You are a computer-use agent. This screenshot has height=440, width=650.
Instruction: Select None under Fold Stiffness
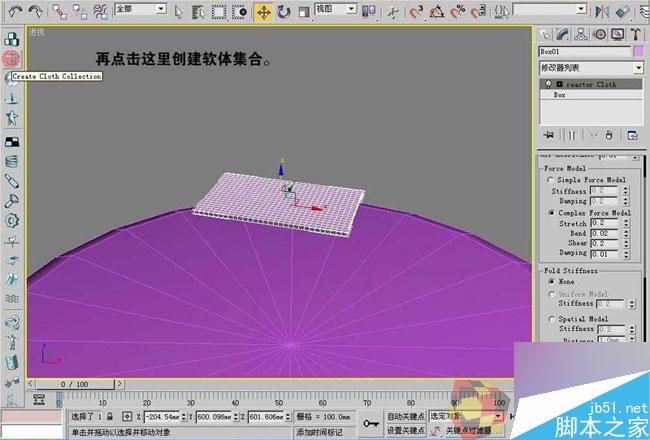[x=551, y=282]
